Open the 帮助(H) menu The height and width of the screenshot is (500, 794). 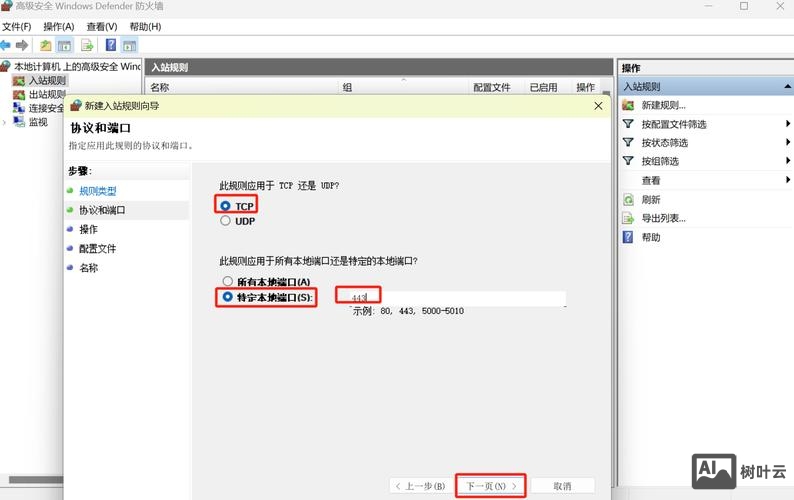(145, 26)
